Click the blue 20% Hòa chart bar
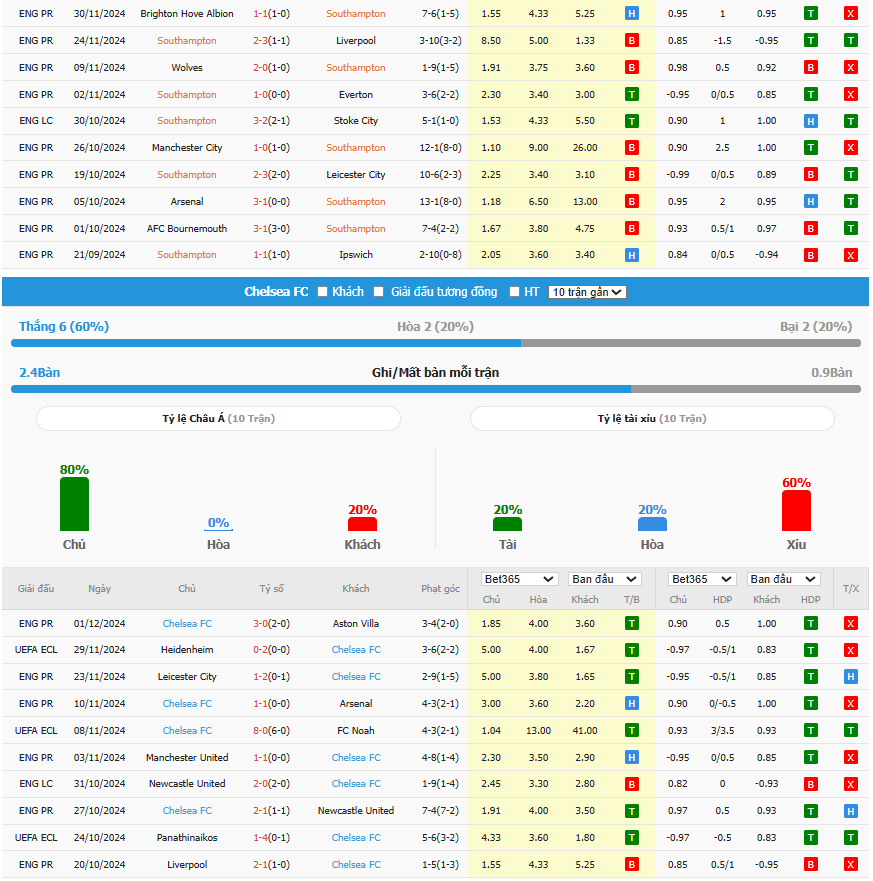This screenshot has height=881, width=873. (652, 524)
